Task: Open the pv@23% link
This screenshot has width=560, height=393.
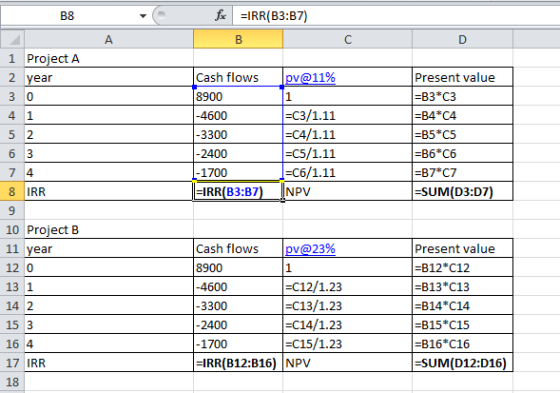Action: (x=310, y=248)
